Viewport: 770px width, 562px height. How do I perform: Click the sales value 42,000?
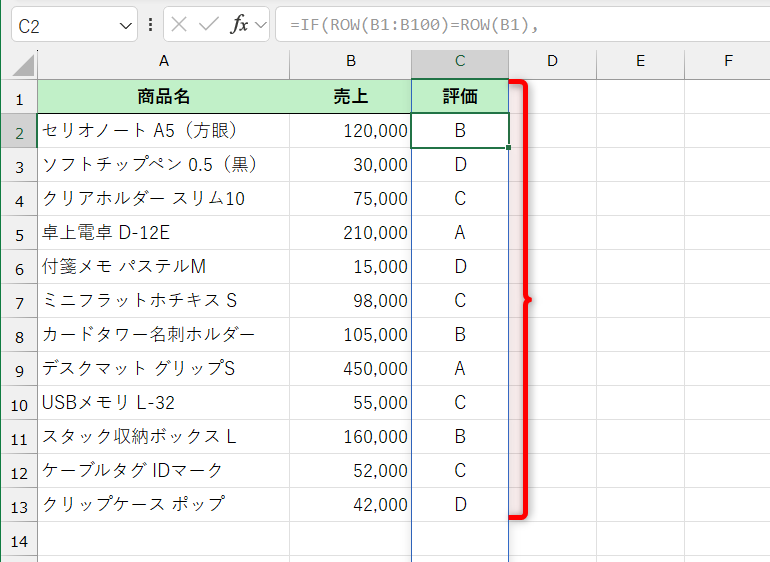tap(351, 505)
